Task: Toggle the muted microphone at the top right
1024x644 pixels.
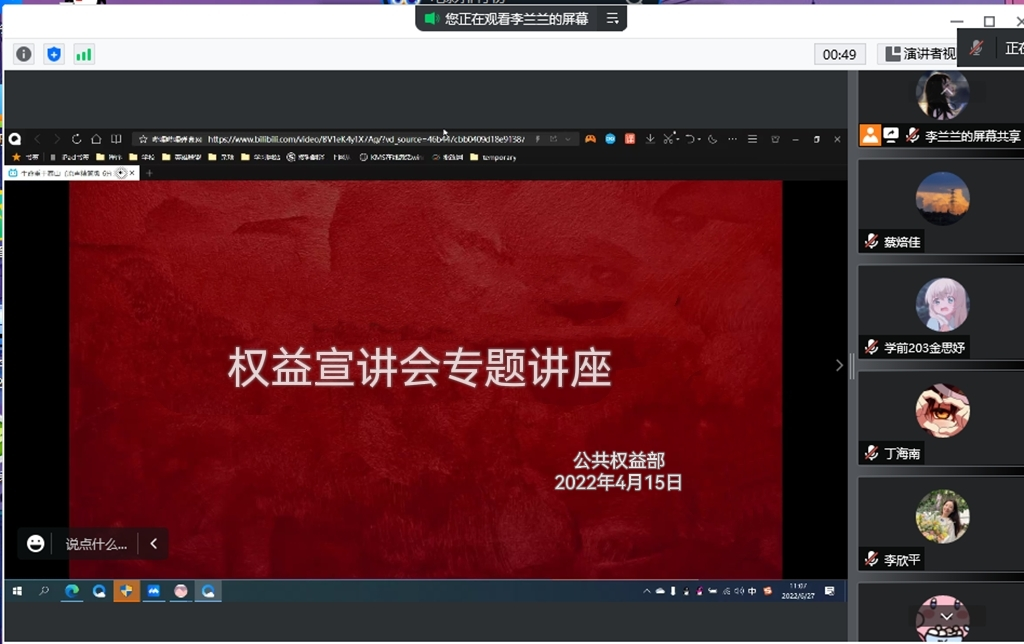Action: (976, 48)
